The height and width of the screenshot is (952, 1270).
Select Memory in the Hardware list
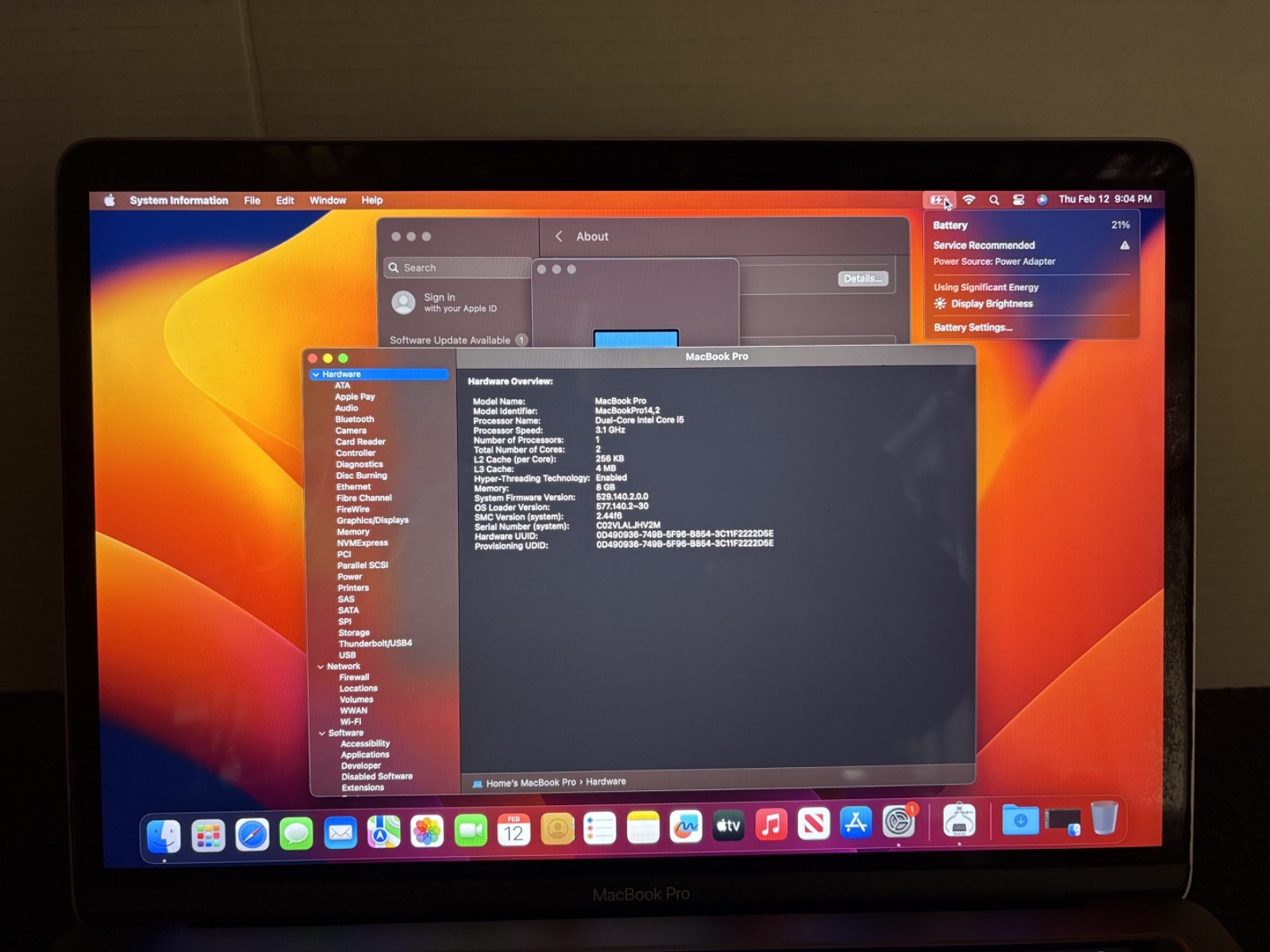tap(353, 532)
